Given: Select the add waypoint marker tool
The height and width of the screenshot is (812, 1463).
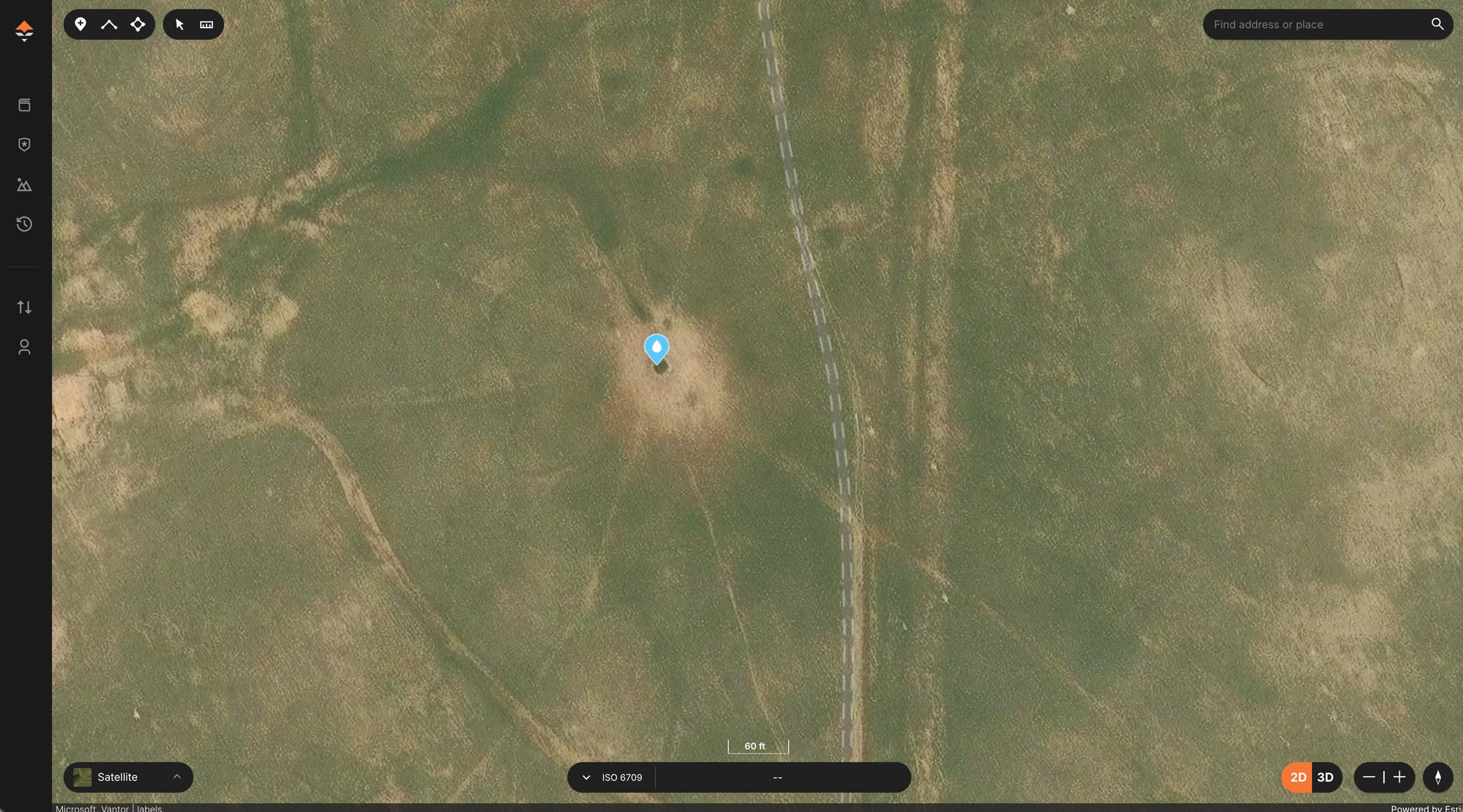Looking at the screenshot, I should click(81, 24).
